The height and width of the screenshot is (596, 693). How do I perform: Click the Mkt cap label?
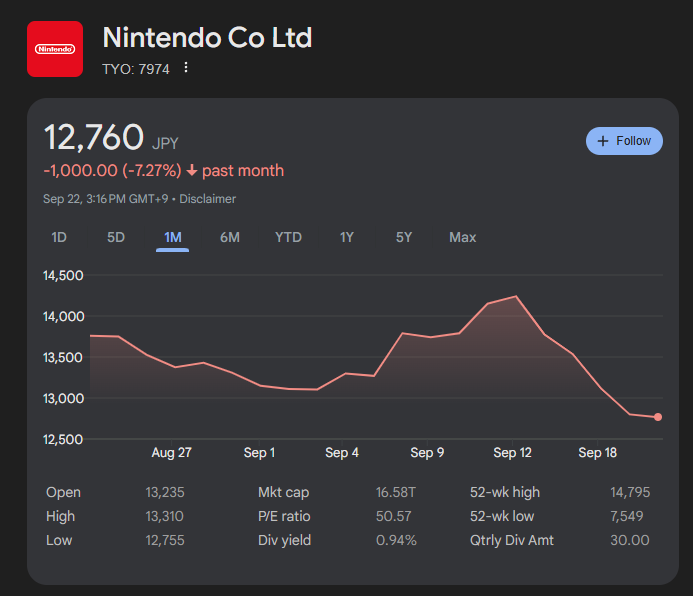pyautogui.click(x=286, y=492)
